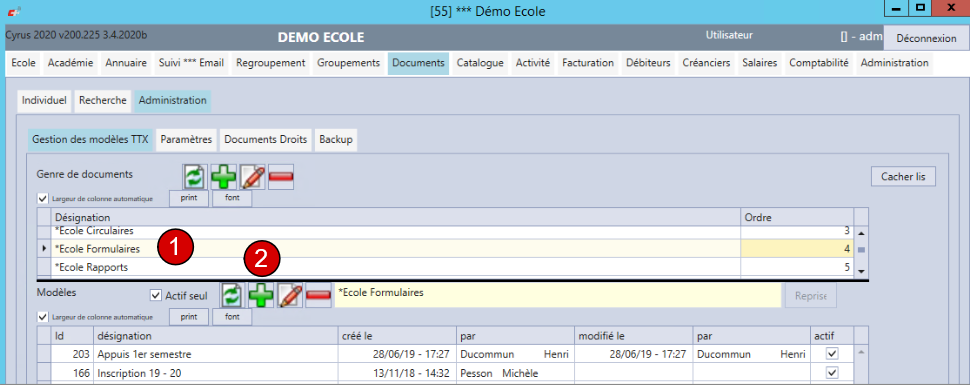Delete selected Genre de documents entry
This screenshot has width=970, height=385.
pyautogui.click(x=281, y=177)
